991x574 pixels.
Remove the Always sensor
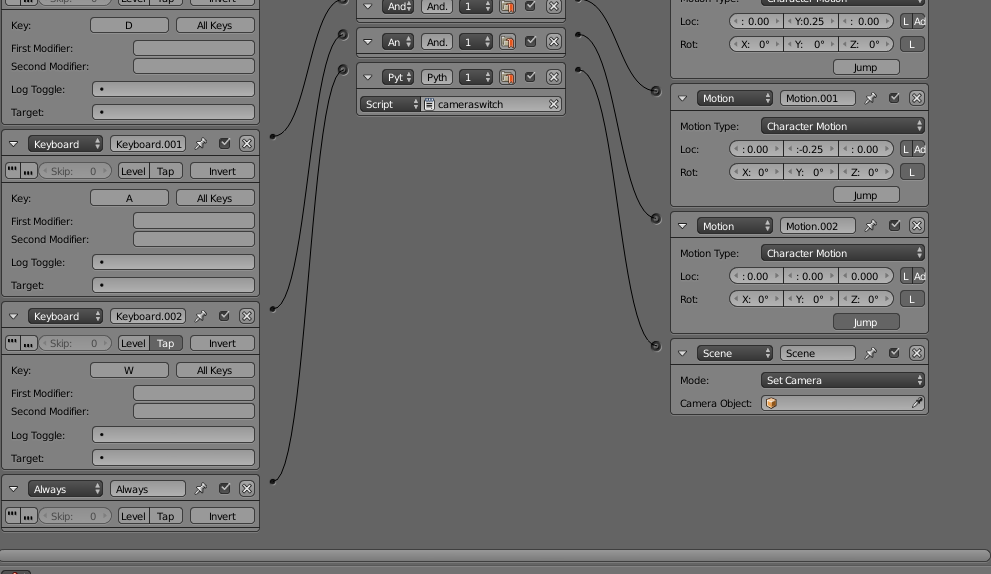[247, 489]
